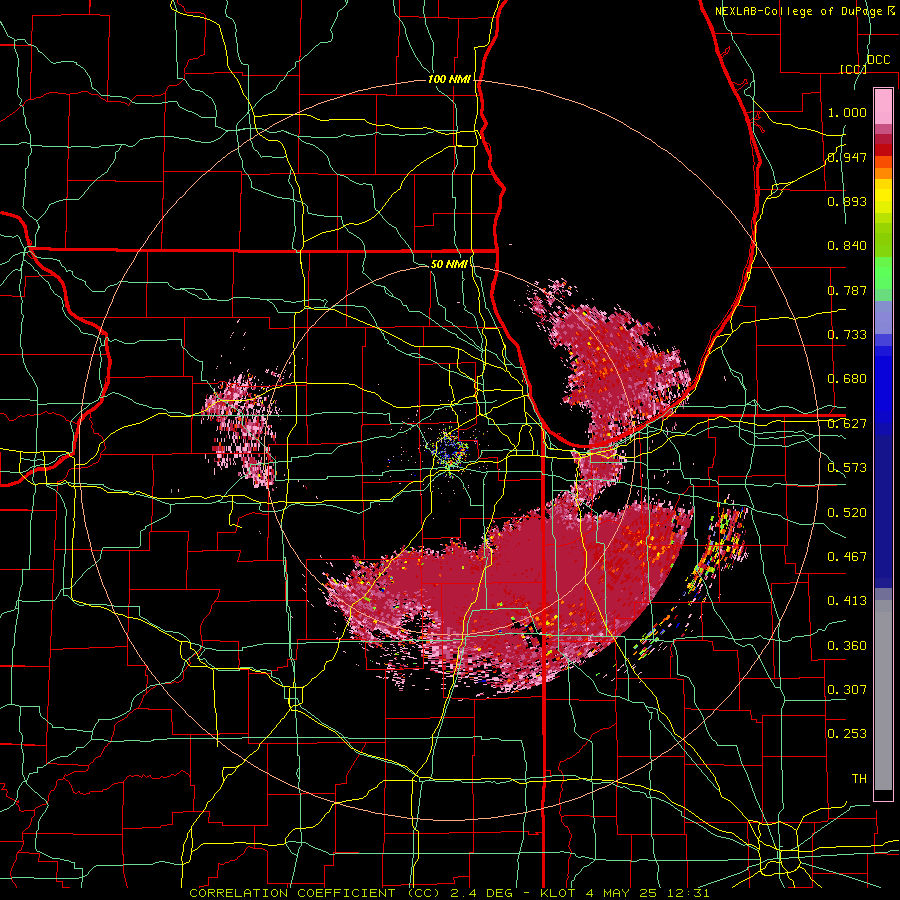Click the 50 NMI range ring label
Image resolution: width=900 pixels, height=900 pixels.
[449, 264]
